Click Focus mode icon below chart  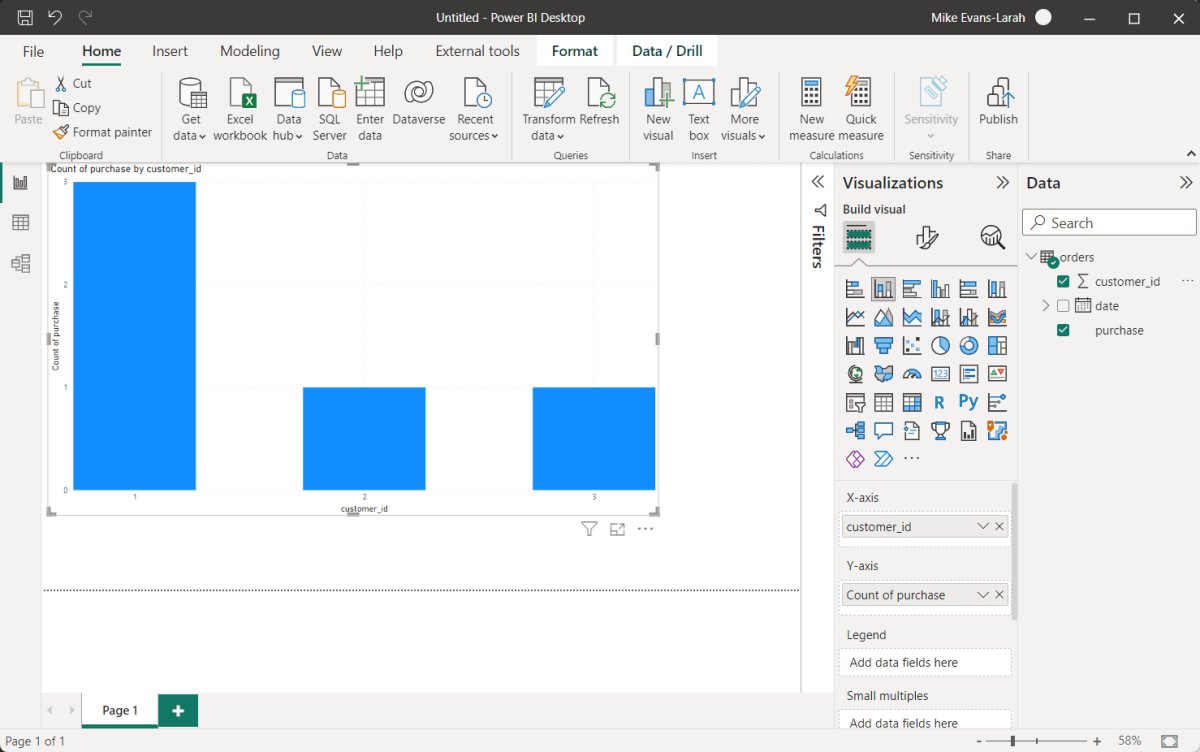[617, 529]
